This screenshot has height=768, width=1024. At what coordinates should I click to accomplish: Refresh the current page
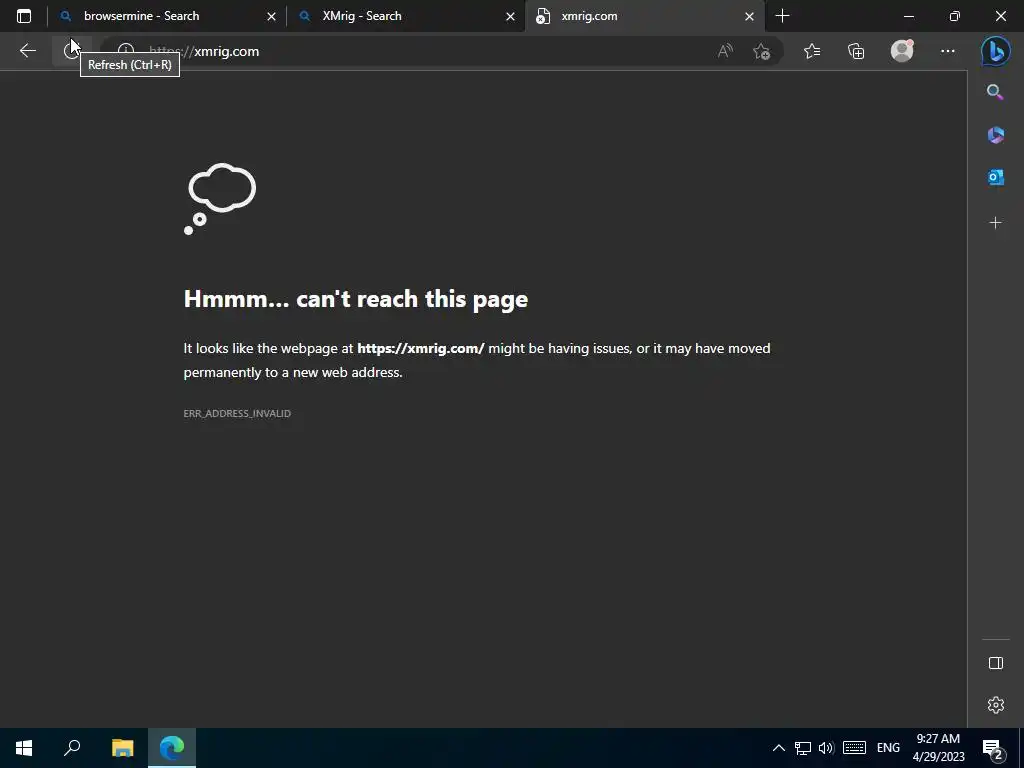(x=71, y=51)
